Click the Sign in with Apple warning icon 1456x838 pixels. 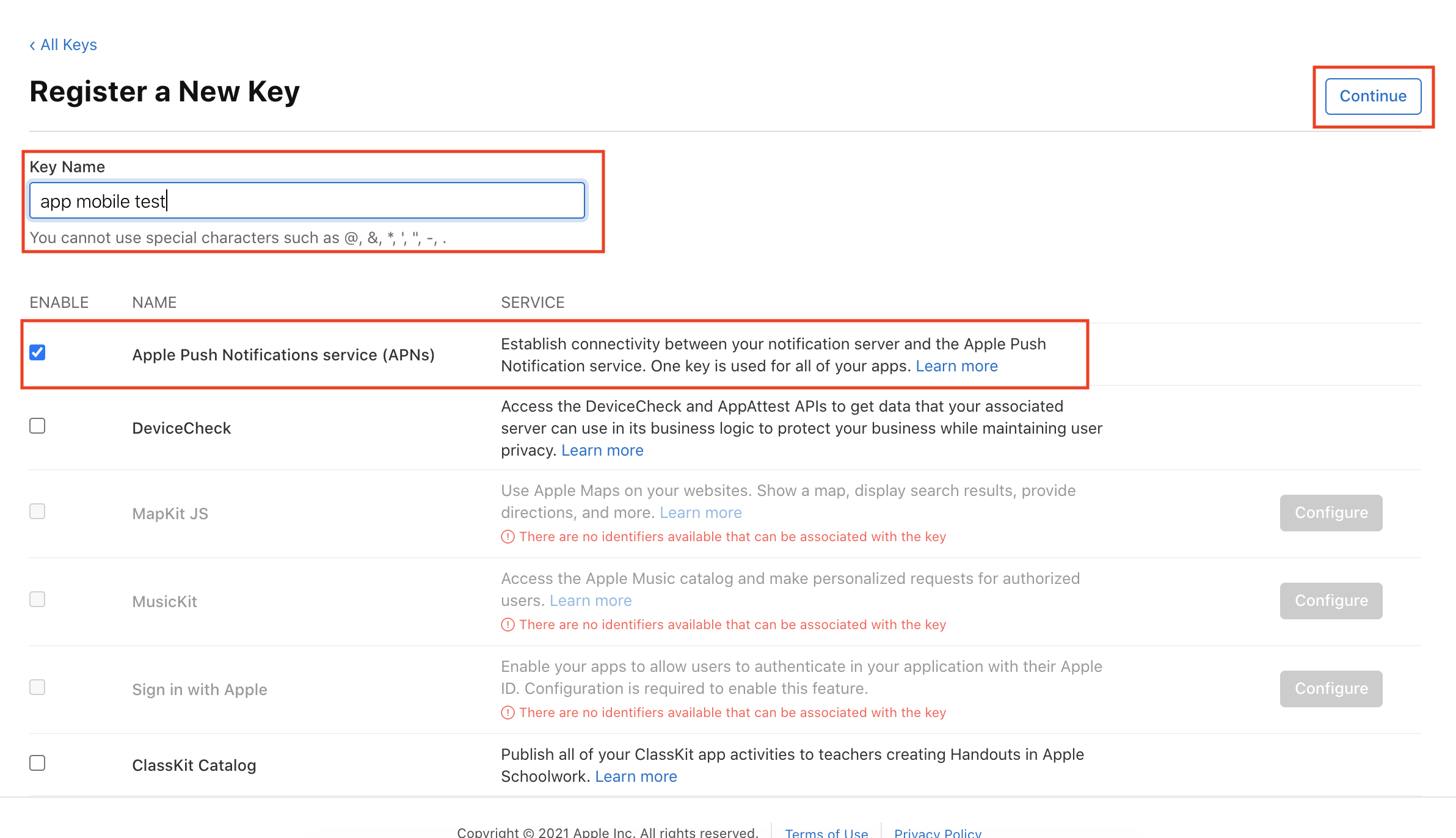pos(508,713)
